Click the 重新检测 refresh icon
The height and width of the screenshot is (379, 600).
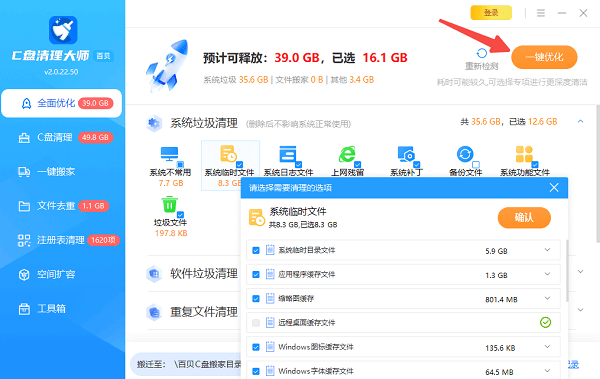pos(481,53)
